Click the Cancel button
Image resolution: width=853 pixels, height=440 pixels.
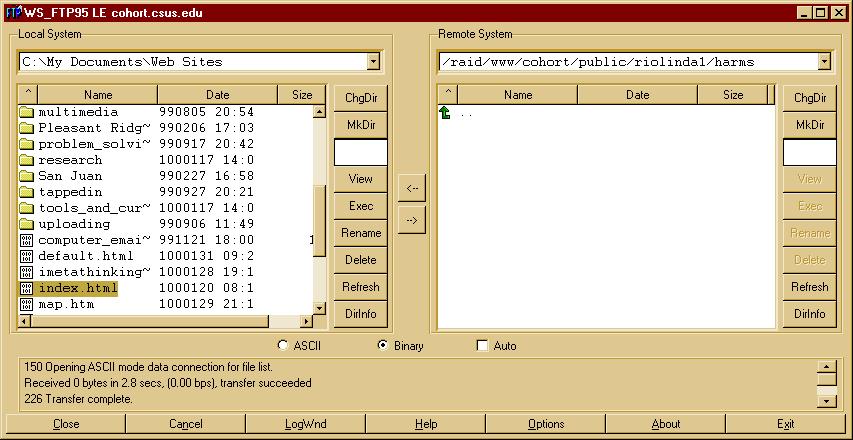186,424
